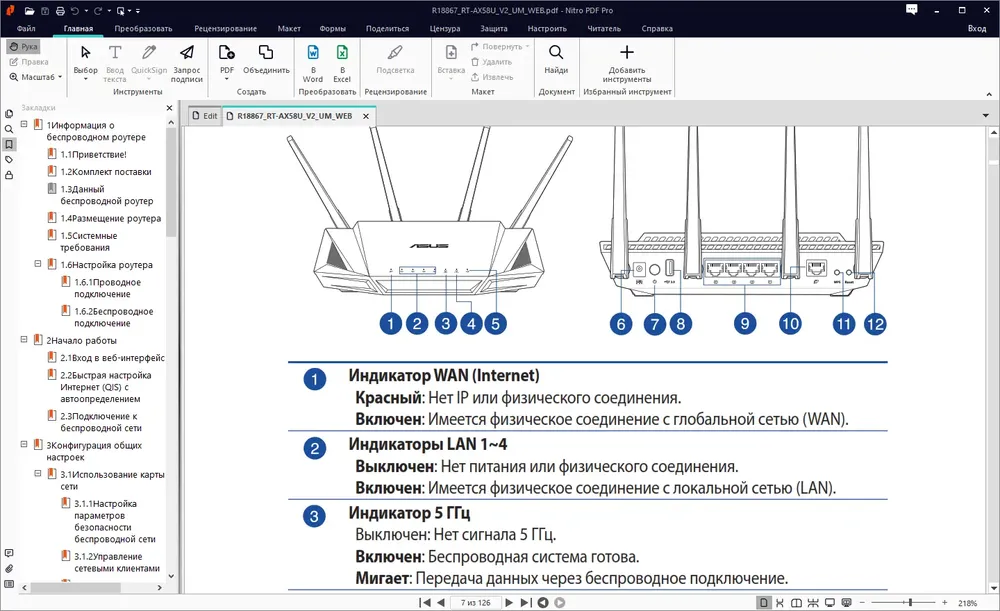
Task: Convert the PDF to Word
Action: point(312,63)
